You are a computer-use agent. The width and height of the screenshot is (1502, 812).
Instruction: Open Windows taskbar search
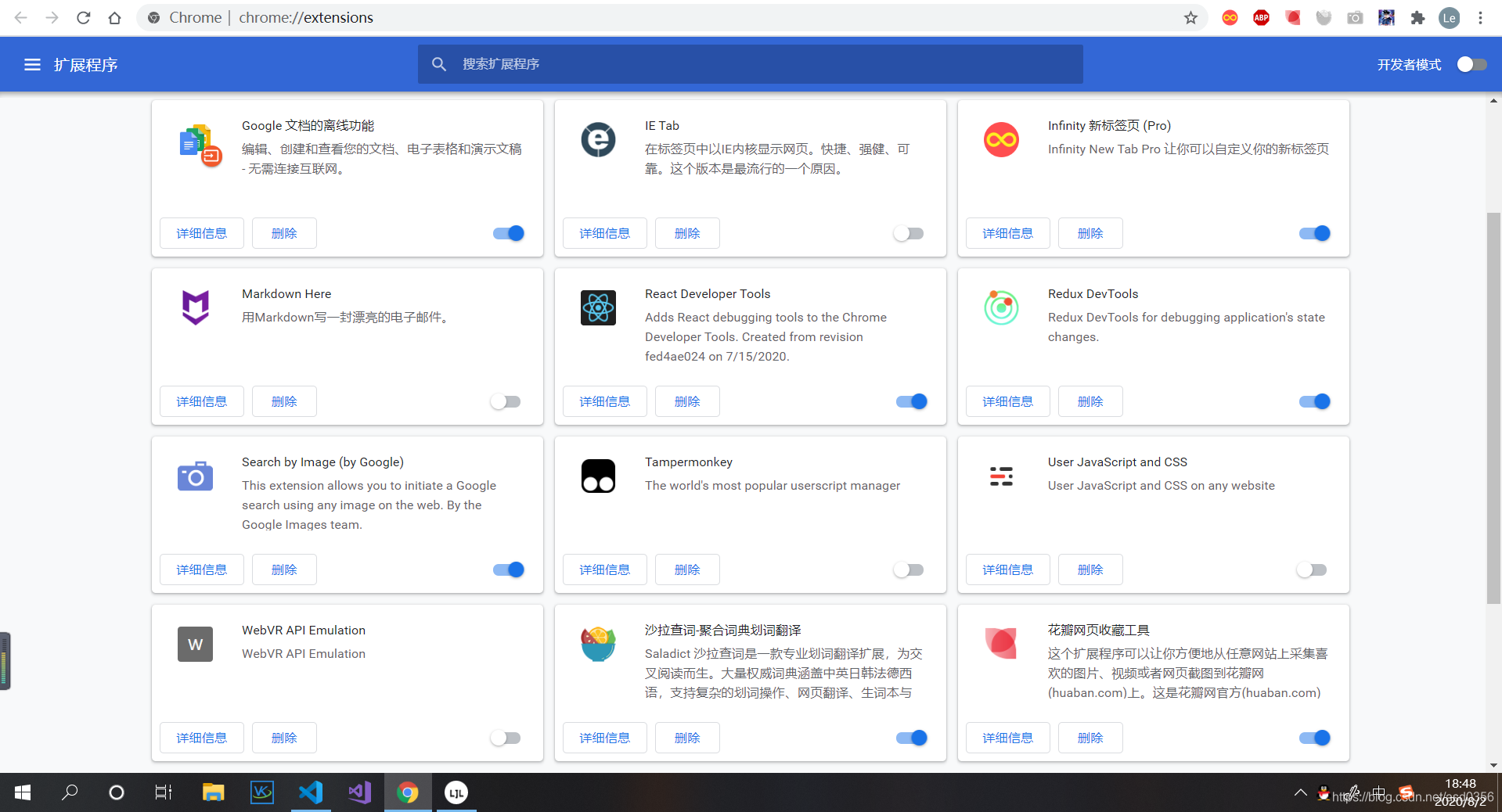(x=70, y=792)
